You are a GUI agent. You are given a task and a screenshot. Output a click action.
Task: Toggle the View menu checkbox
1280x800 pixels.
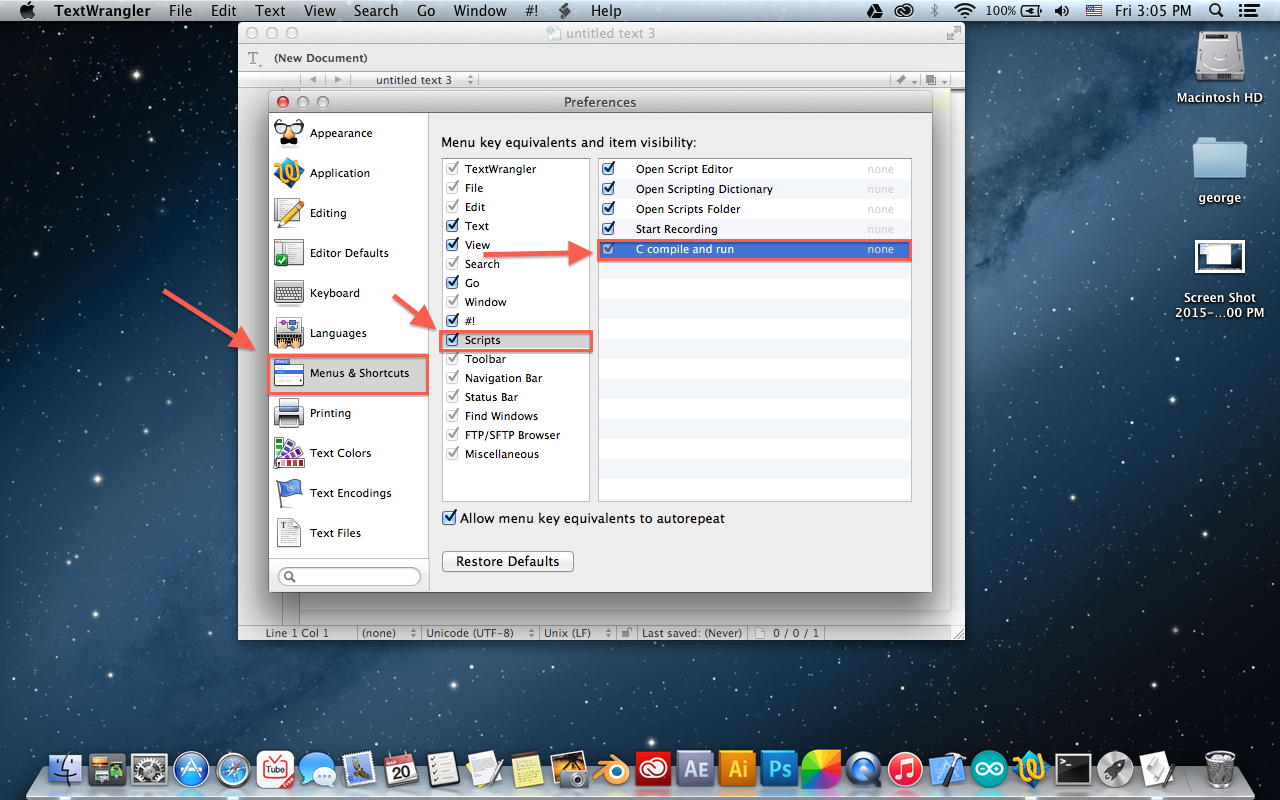[x=453, y=244]
